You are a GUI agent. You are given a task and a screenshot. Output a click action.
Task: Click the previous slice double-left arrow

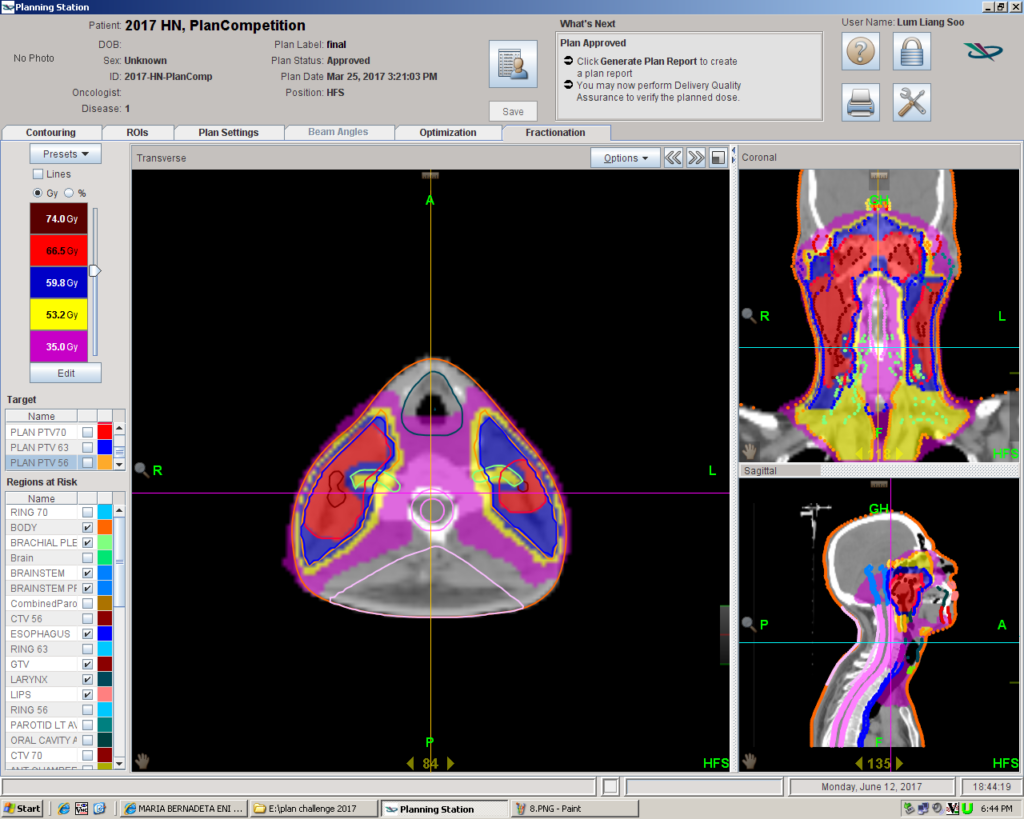[x=673, y=158]
